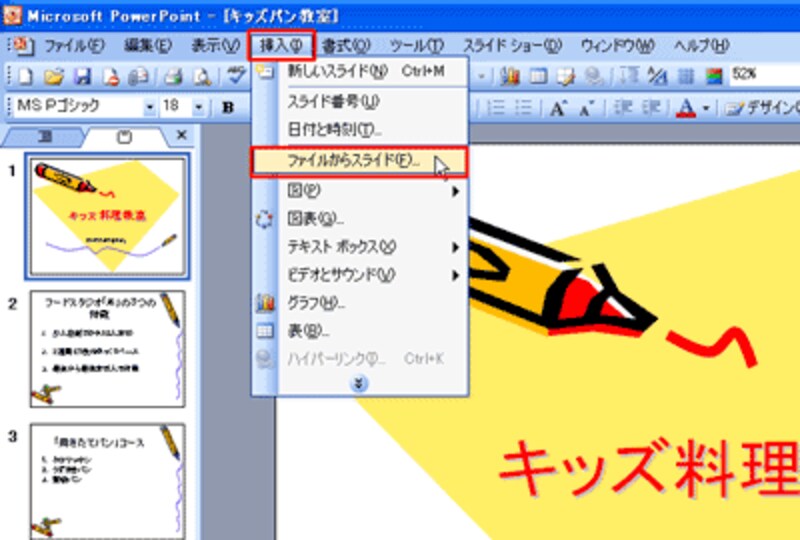The height and width of the screenshot is (540, 800).
Task: Run the spell check ABC icon
Action: tap(236, 76)
